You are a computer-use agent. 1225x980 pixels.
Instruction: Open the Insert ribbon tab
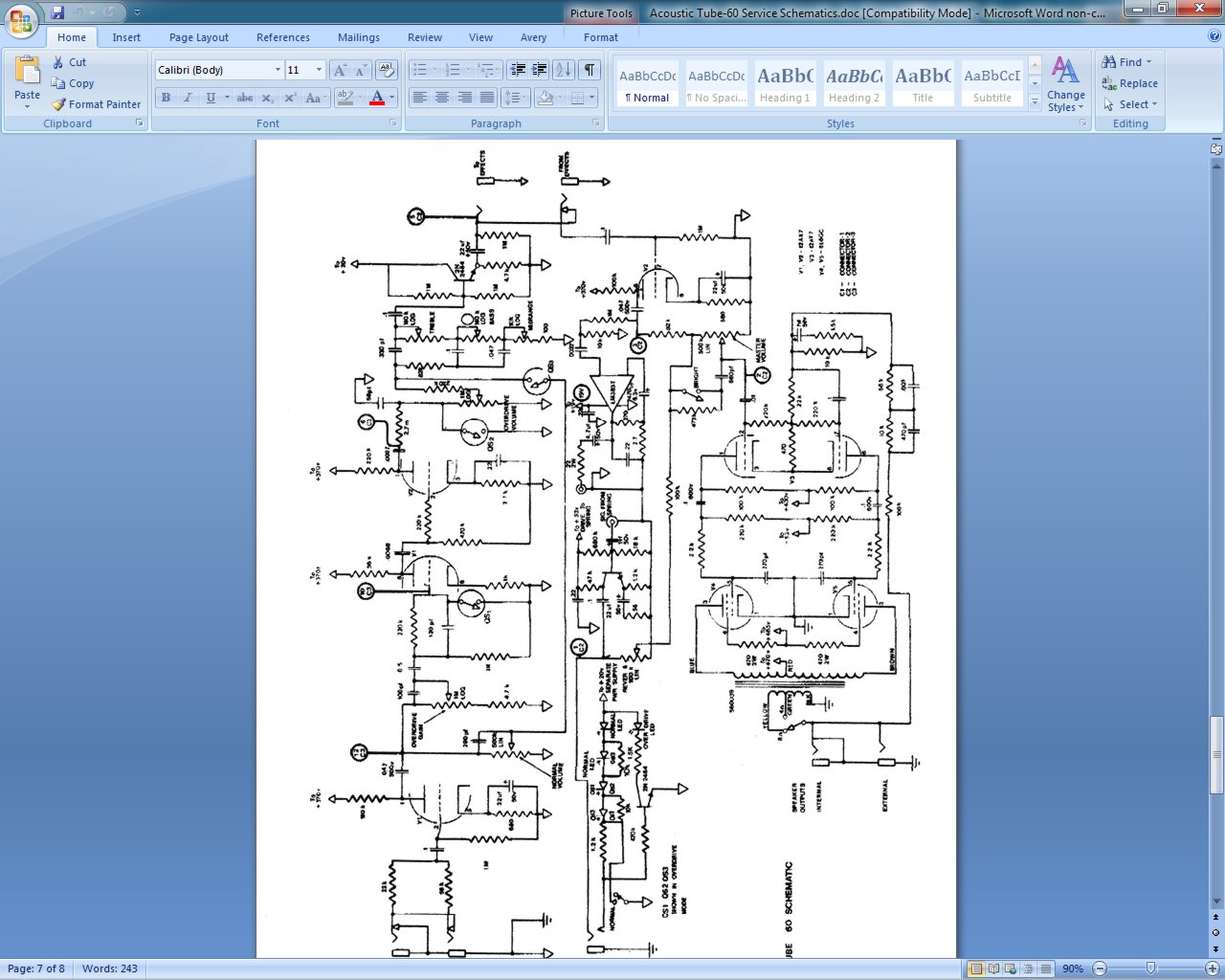coord(126,37)
